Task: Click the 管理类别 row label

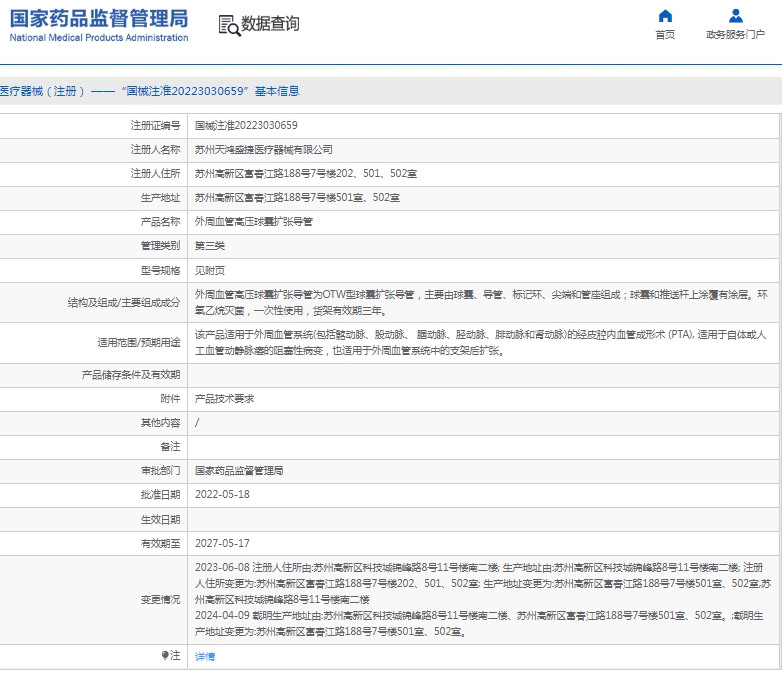Action: [x=160, y=245]
